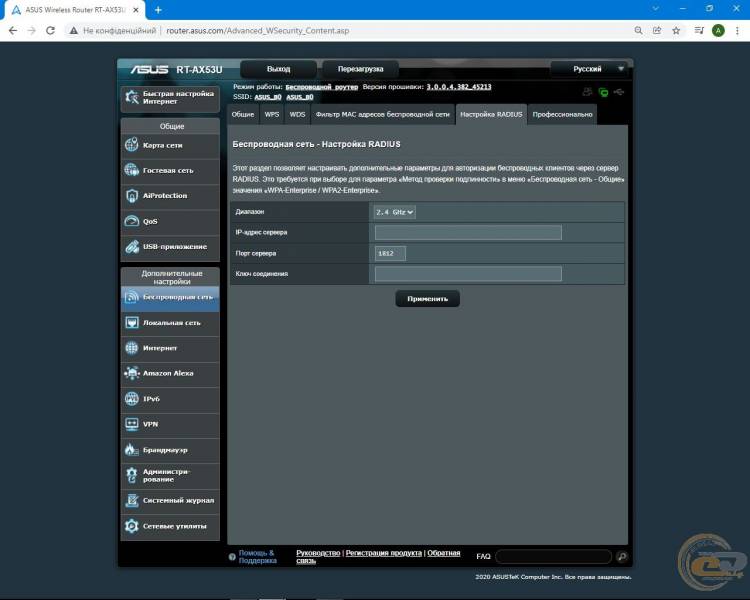This screenshot has height=600, width=750.
Task: Open the wireless MAC filter tab
Action: 383,114
